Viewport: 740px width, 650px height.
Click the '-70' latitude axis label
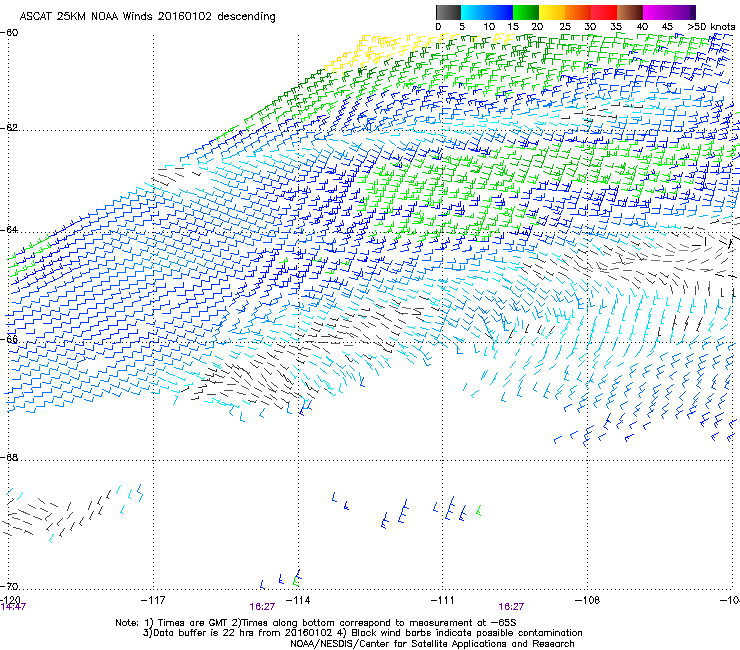pos(9,586)
